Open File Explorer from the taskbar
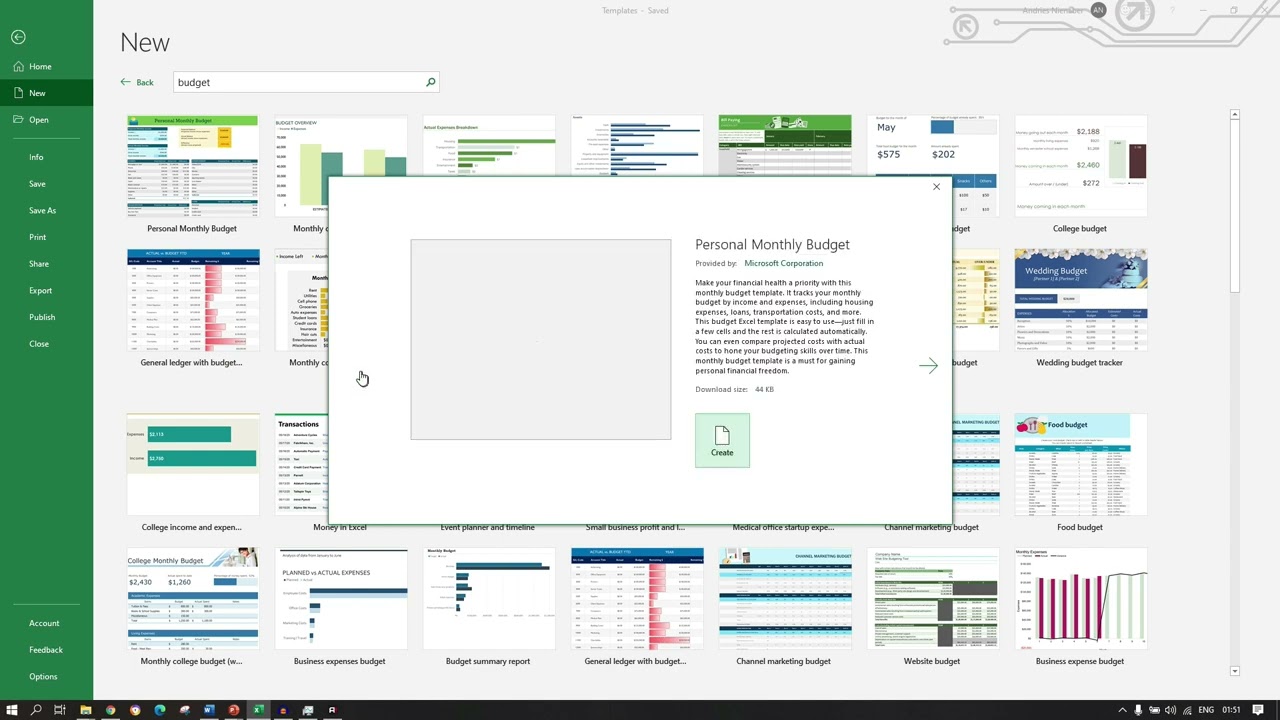 coord(86,710)
